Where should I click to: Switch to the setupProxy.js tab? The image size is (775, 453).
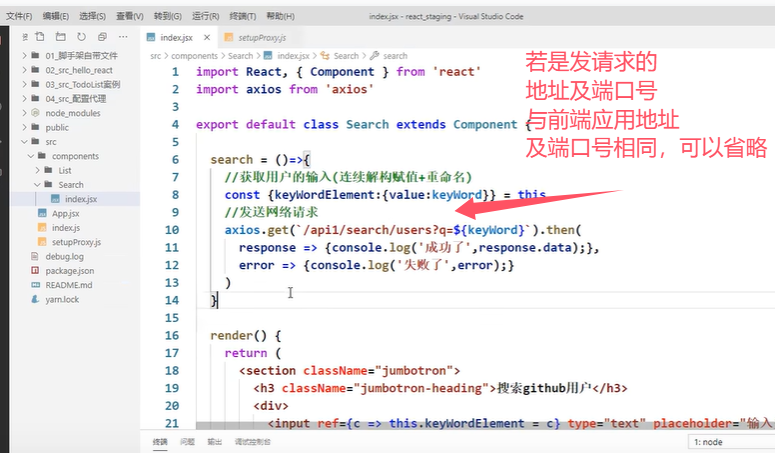[256, 38]
